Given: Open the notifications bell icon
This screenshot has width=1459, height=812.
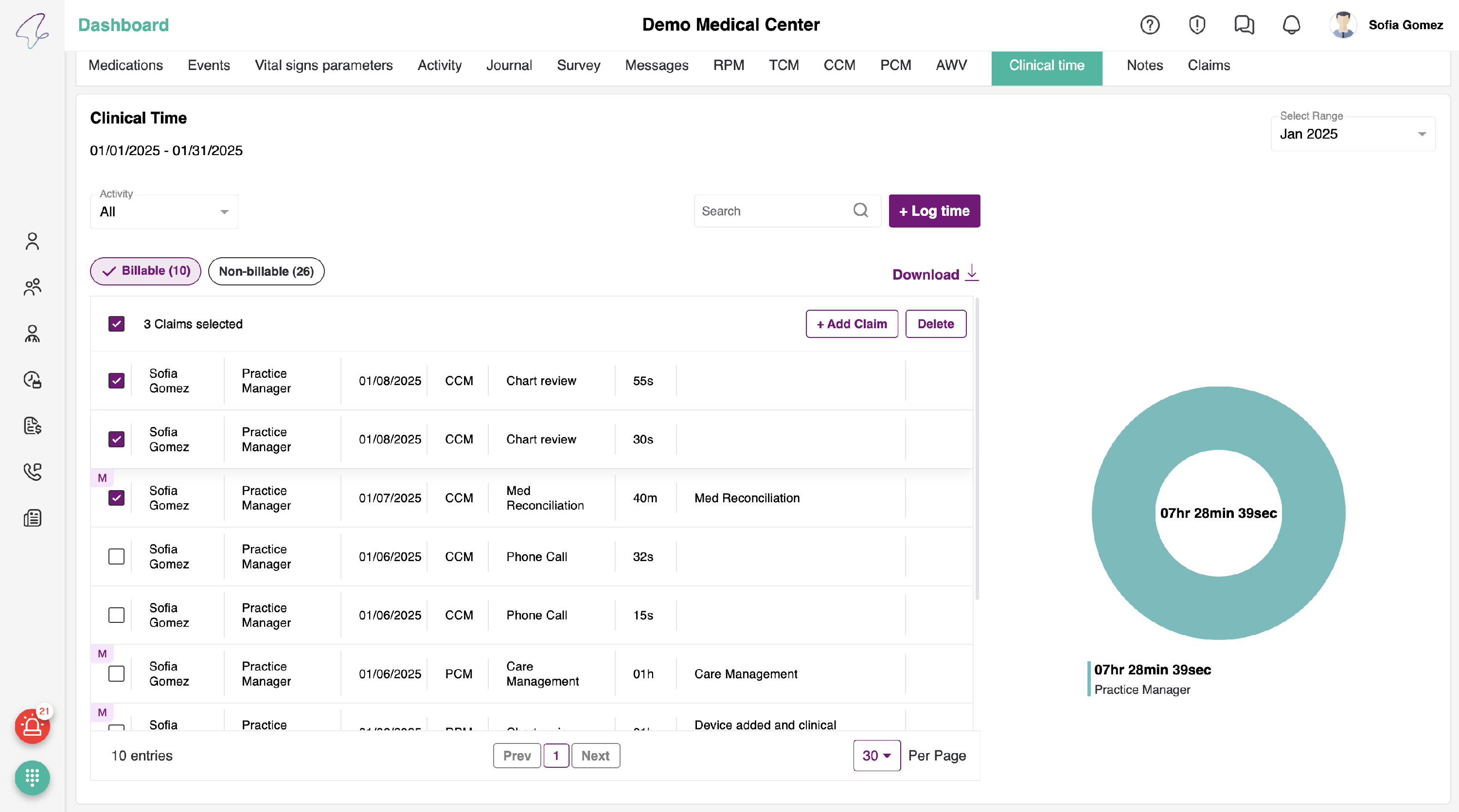Looking at the screenshot, I should 1291,25.
